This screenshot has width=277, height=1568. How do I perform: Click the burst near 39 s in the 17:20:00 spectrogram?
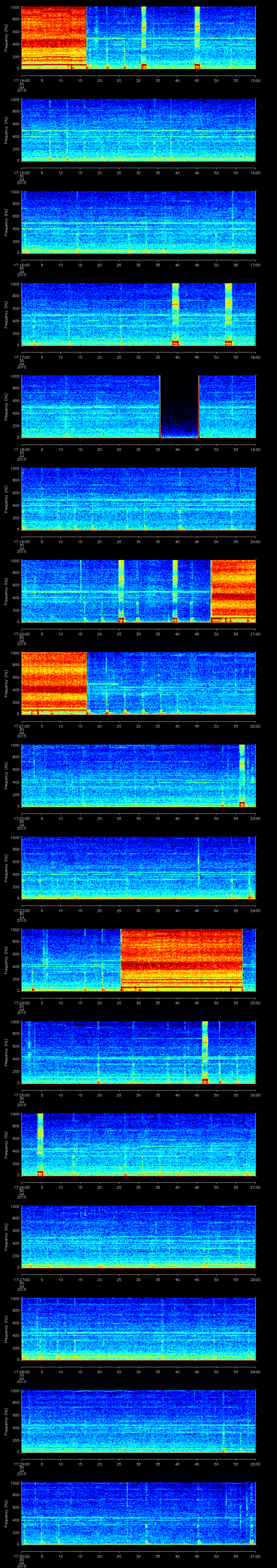[175, 591]
